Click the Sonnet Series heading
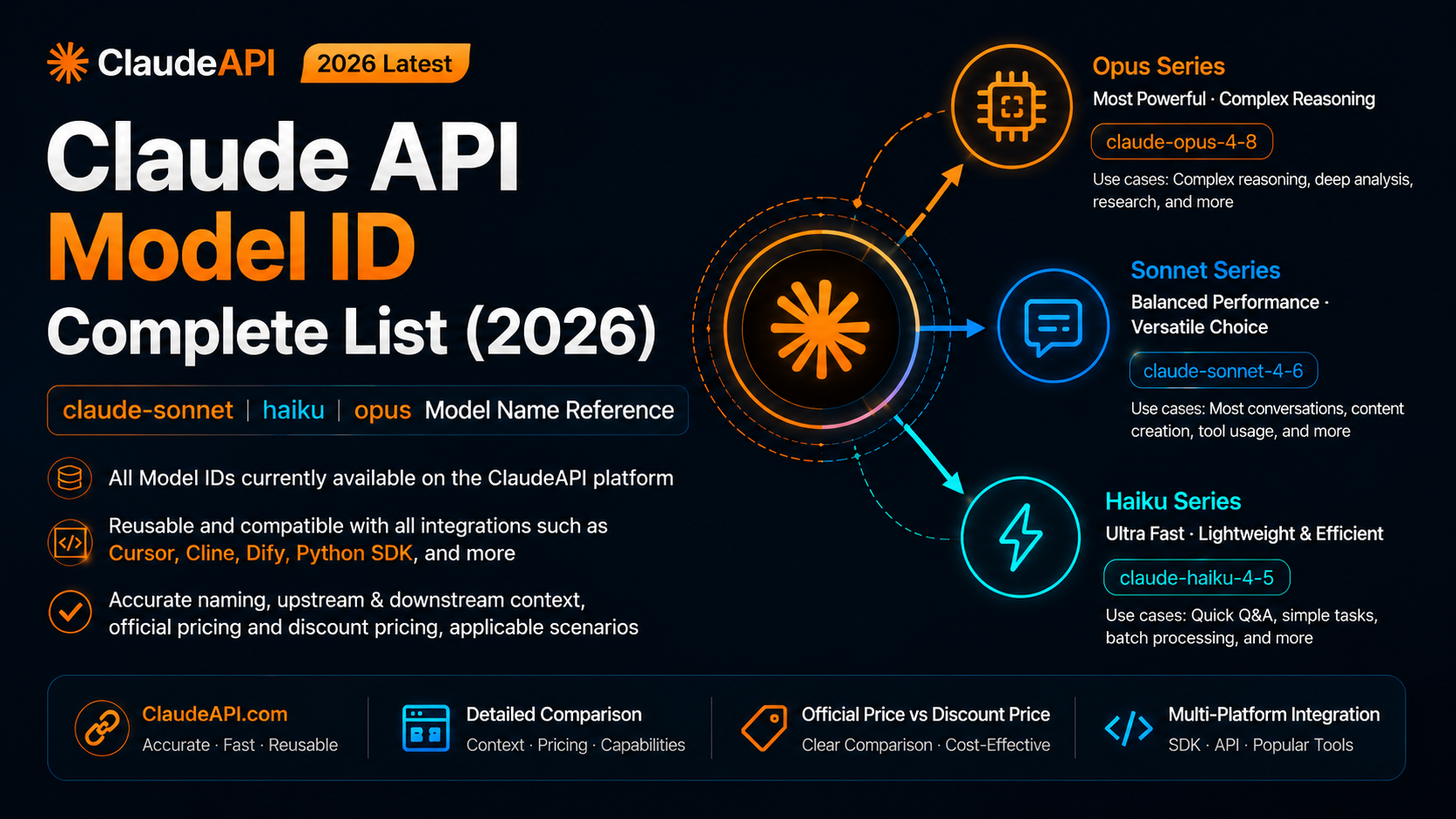The height and width of the screenshot is (819, 1456). 1205,271
